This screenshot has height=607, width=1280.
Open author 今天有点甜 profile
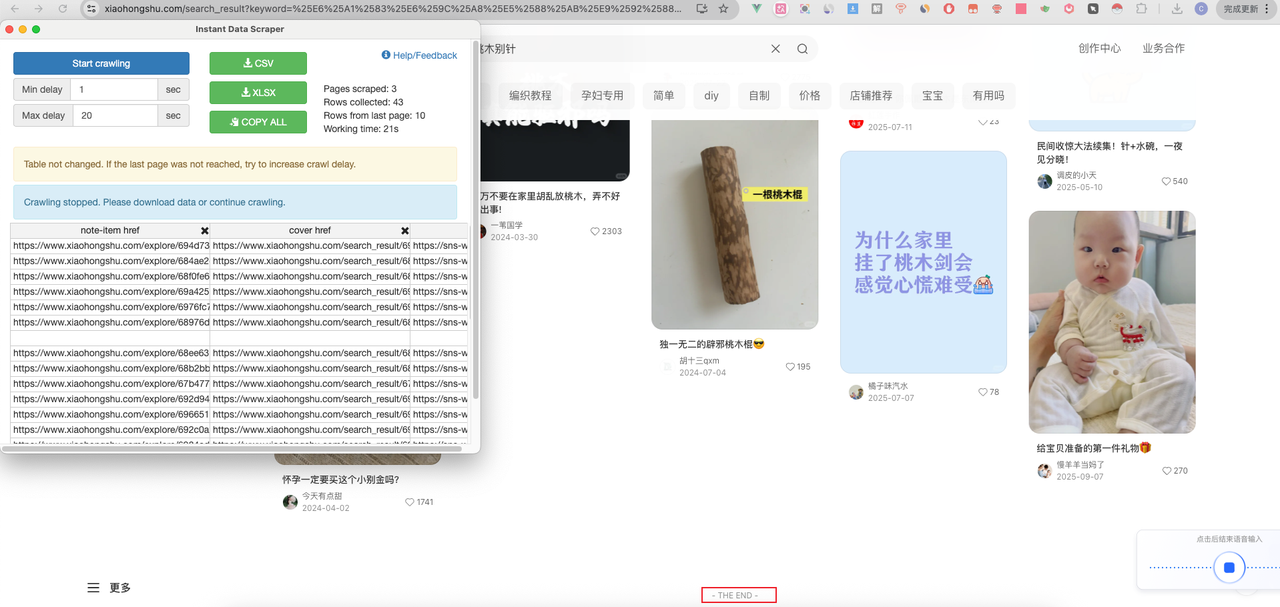coord(322,496)
